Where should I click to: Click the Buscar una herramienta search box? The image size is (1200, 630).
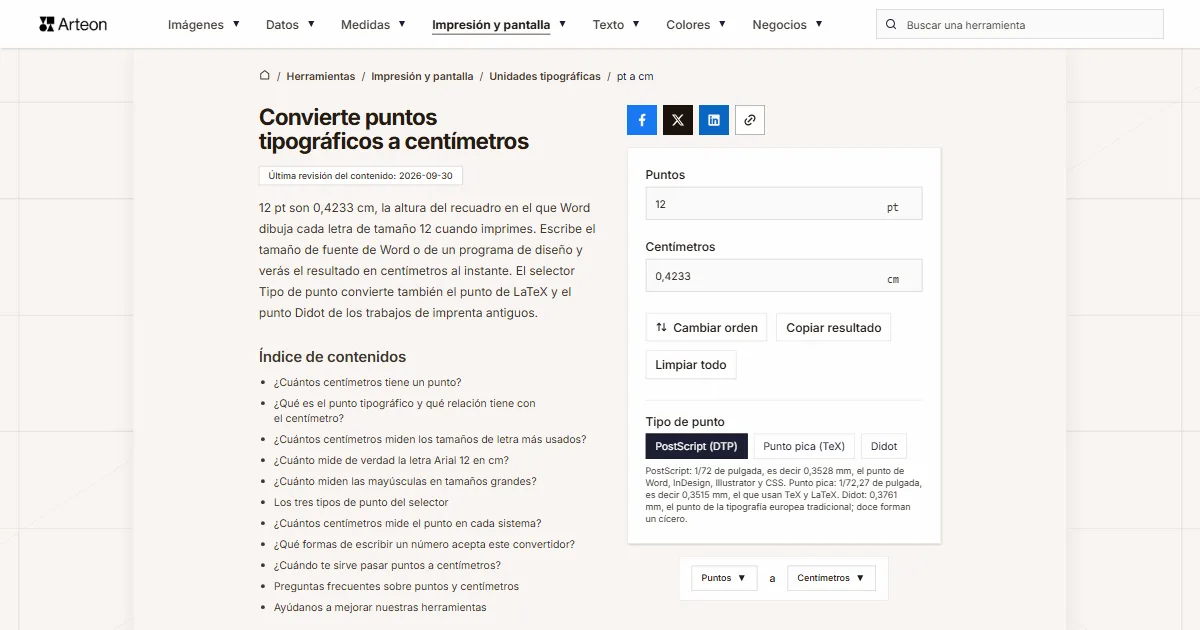tap(1020, 24)
